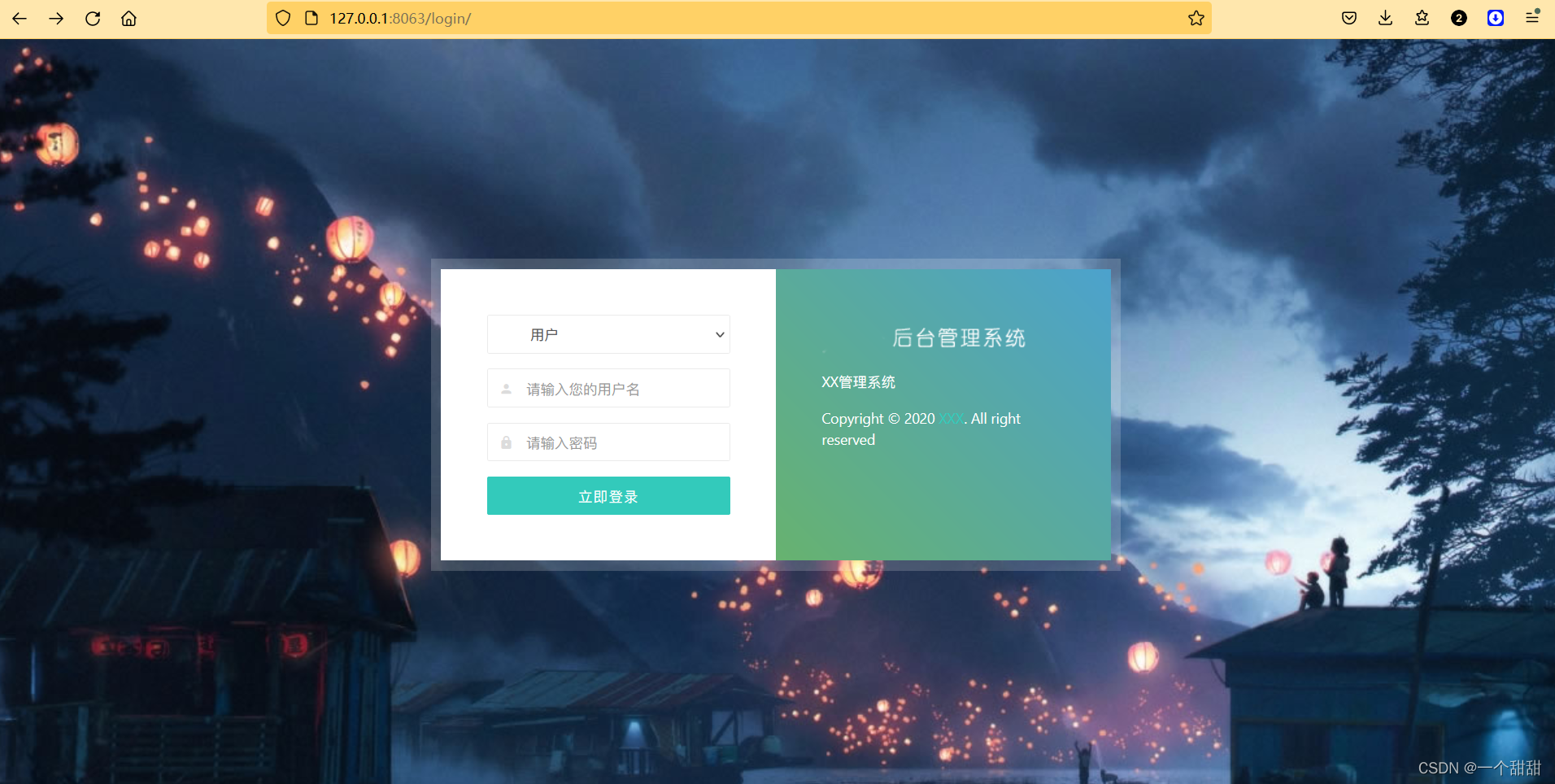Click the XX管理系统 text

point(858,382)
